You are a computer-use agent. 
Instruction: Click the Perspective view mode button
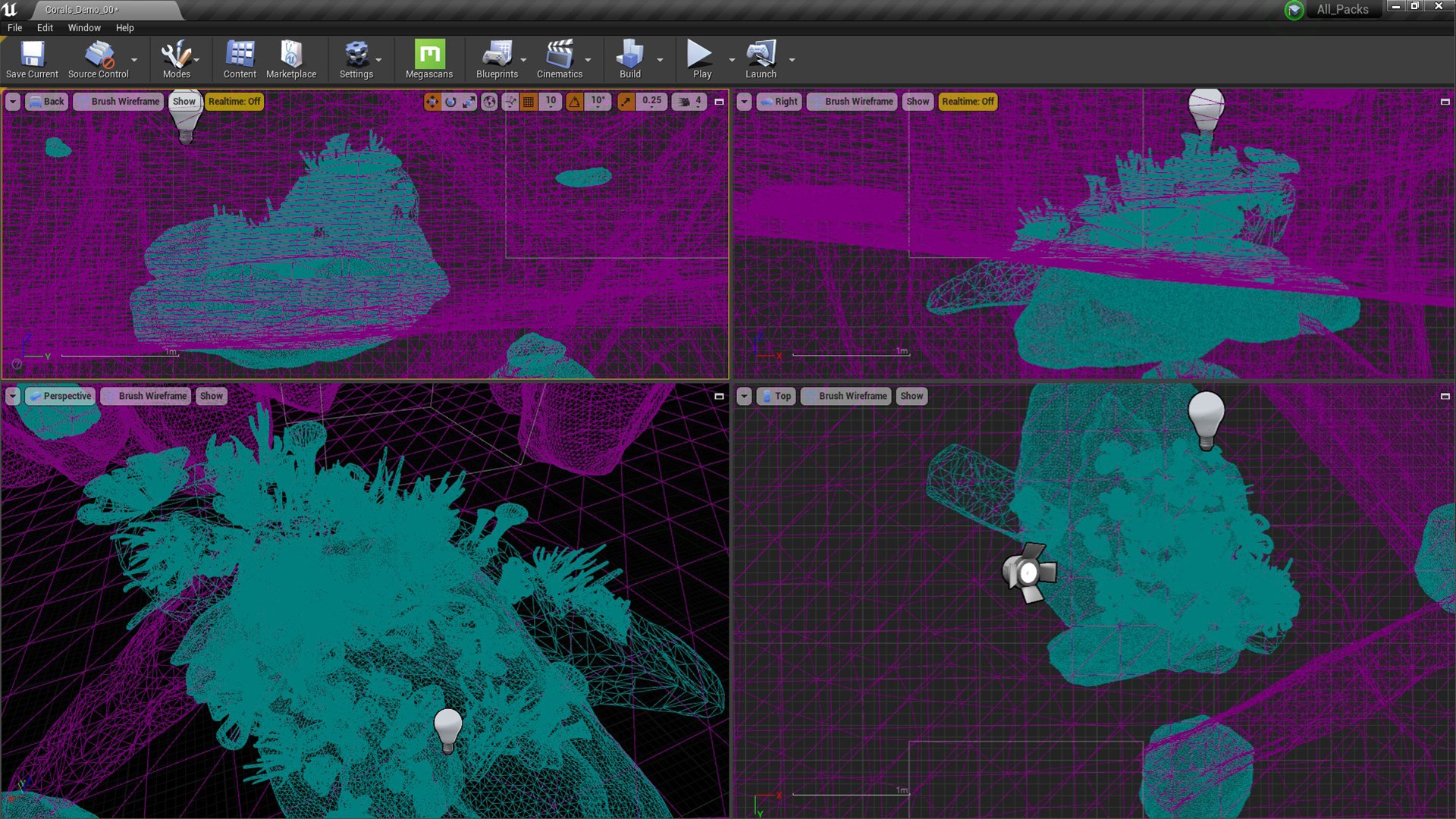point(61,396)
